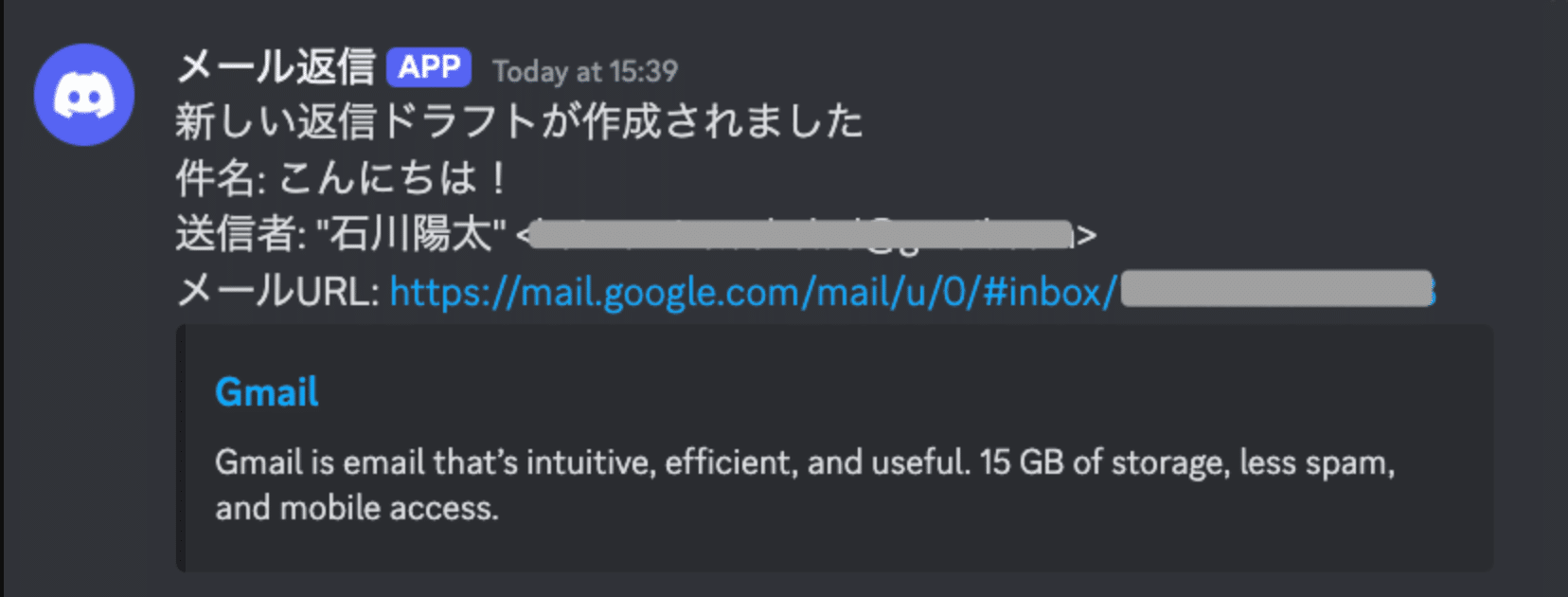Click the Discord bot avatar icon

[84, 95]
